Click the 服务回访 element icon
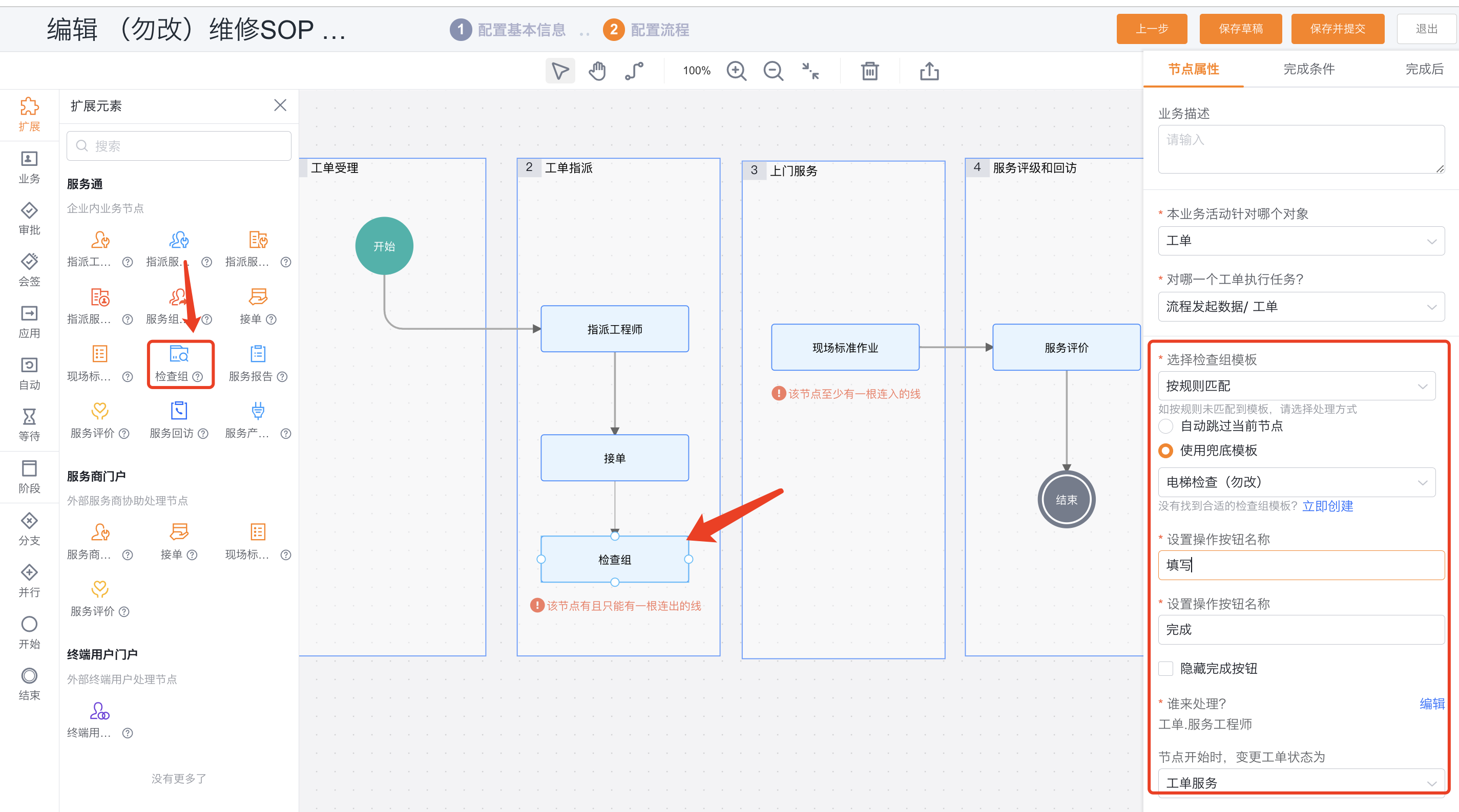 (x=178, y=411)
